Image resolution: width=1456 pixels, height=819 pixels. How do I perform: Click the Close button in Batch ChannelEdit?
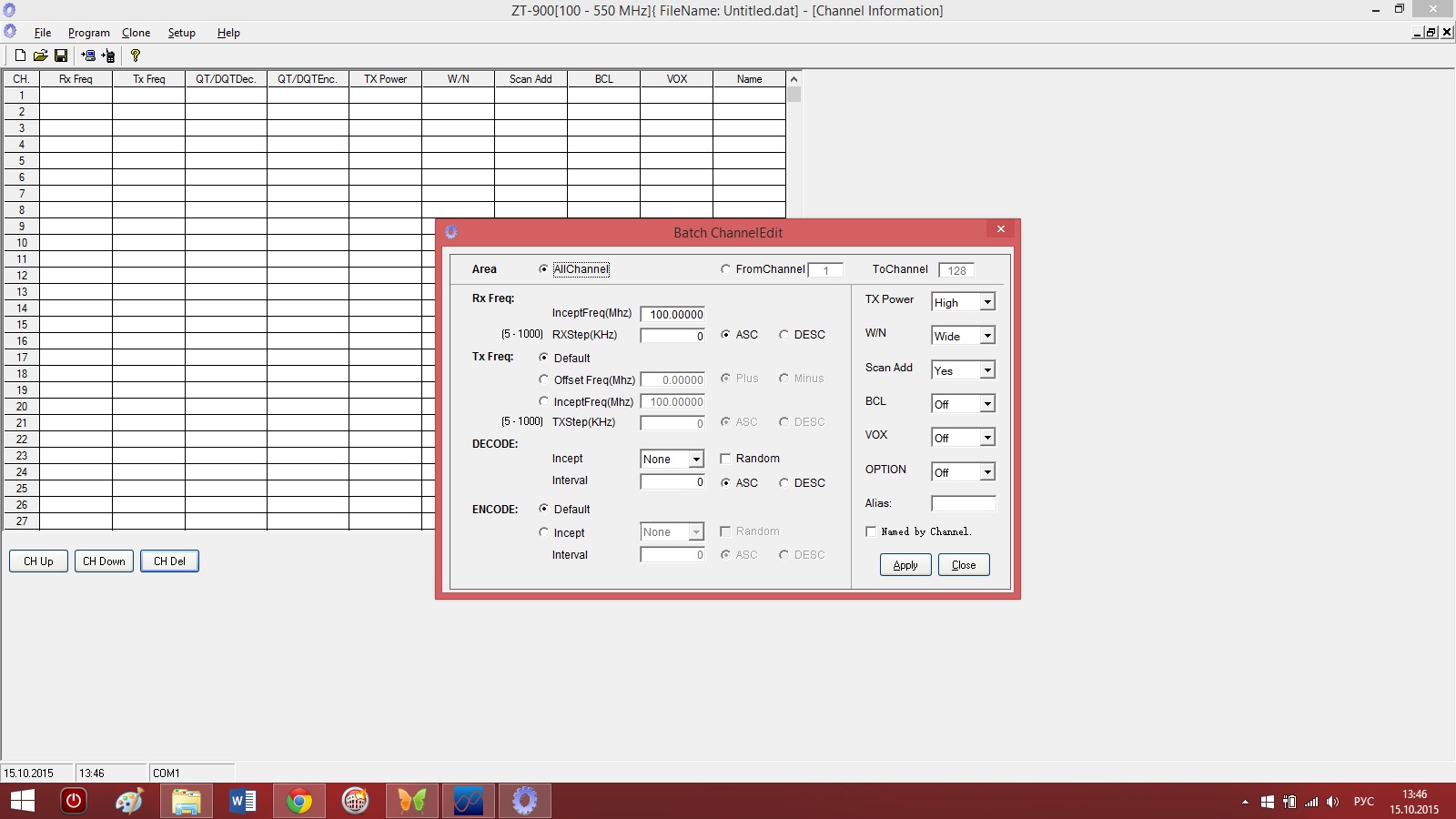964,564
